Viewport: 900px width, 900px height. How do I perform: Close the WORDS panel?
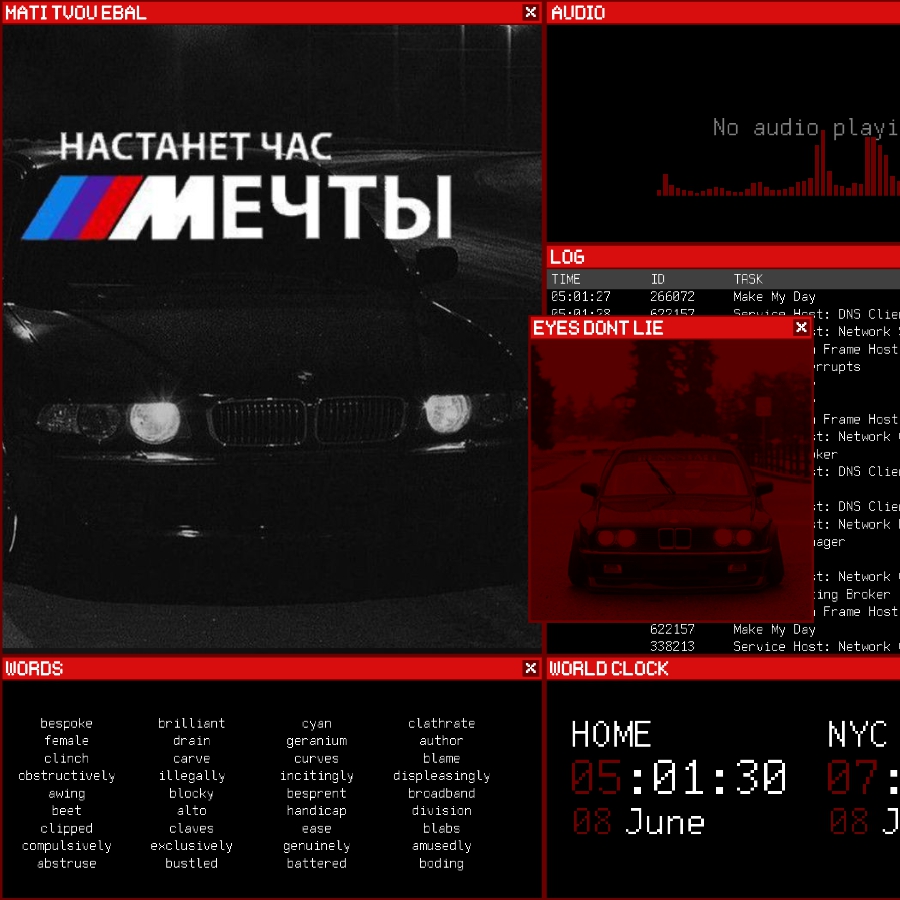530,668
